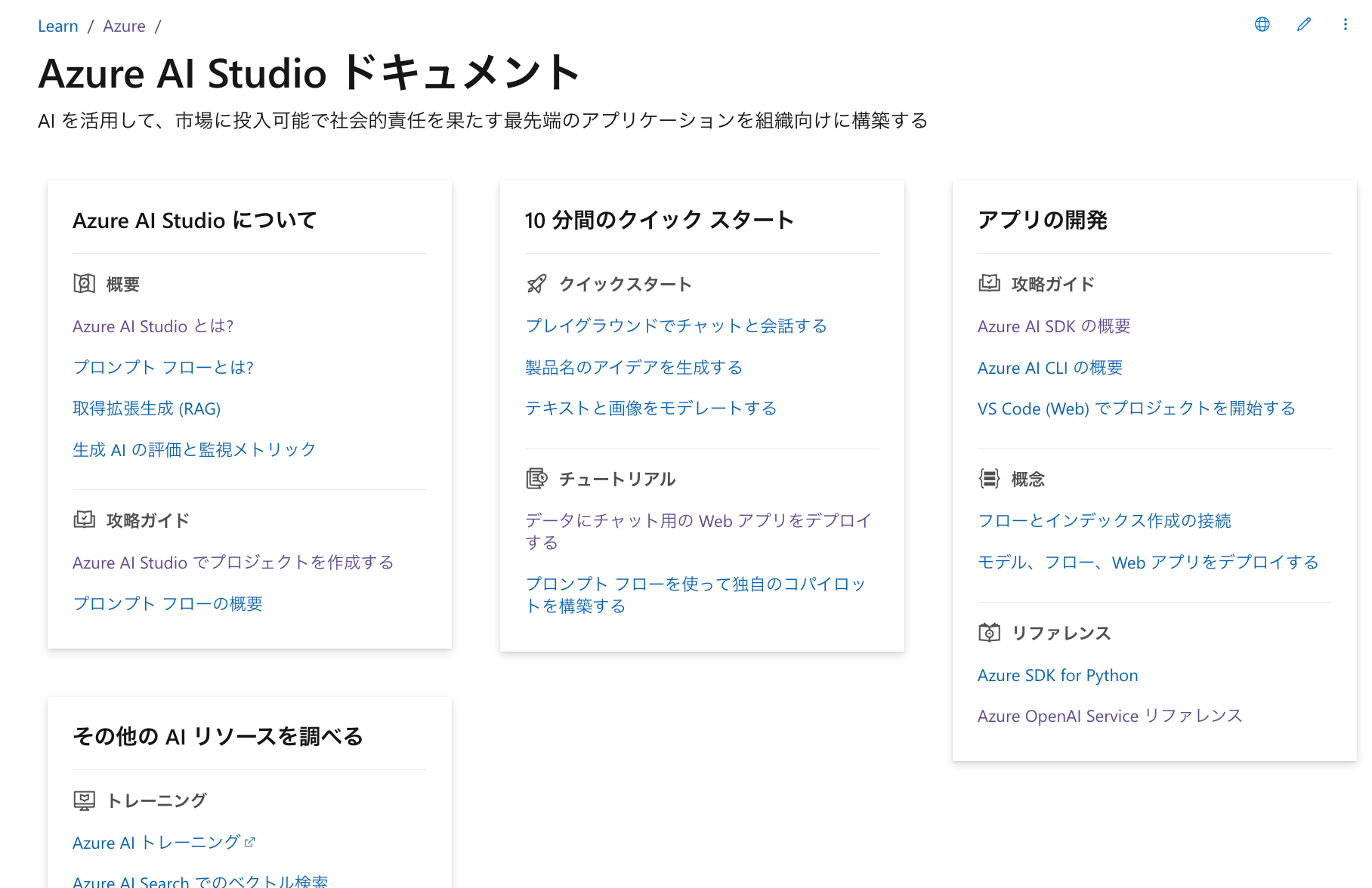Viewport: 1372px width, 888px height.
Task: Open the Azure AI SDK の概要 link
Action: click(1054, 326)
